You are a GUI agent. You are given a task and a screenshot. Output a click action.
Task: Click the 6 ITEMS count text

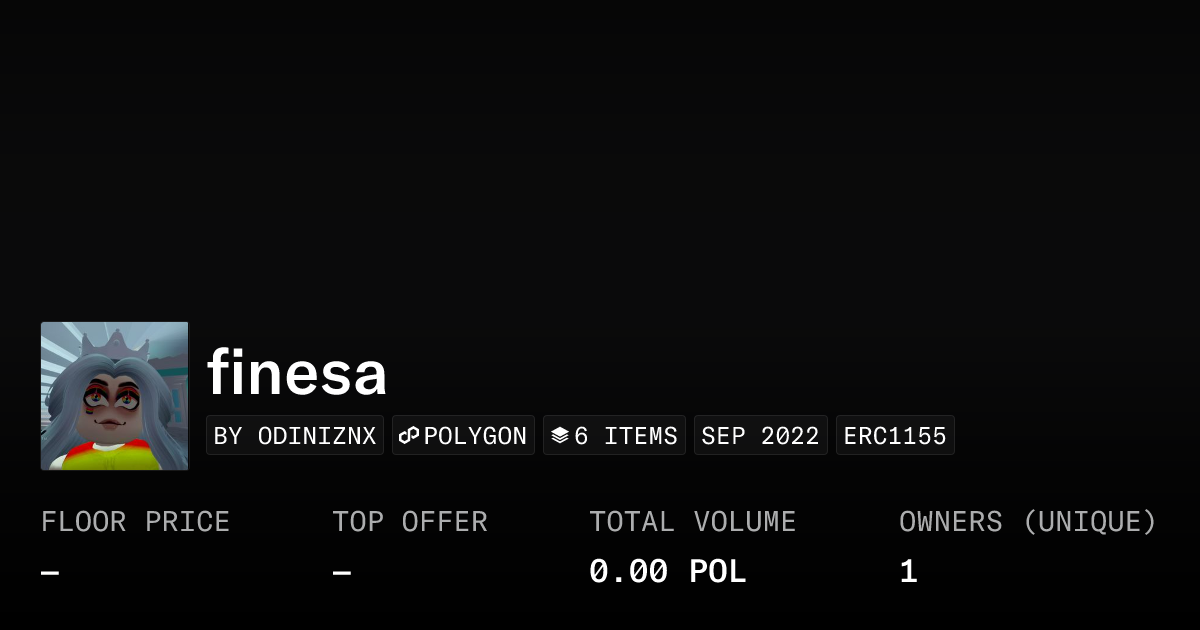tap(626, 436)
